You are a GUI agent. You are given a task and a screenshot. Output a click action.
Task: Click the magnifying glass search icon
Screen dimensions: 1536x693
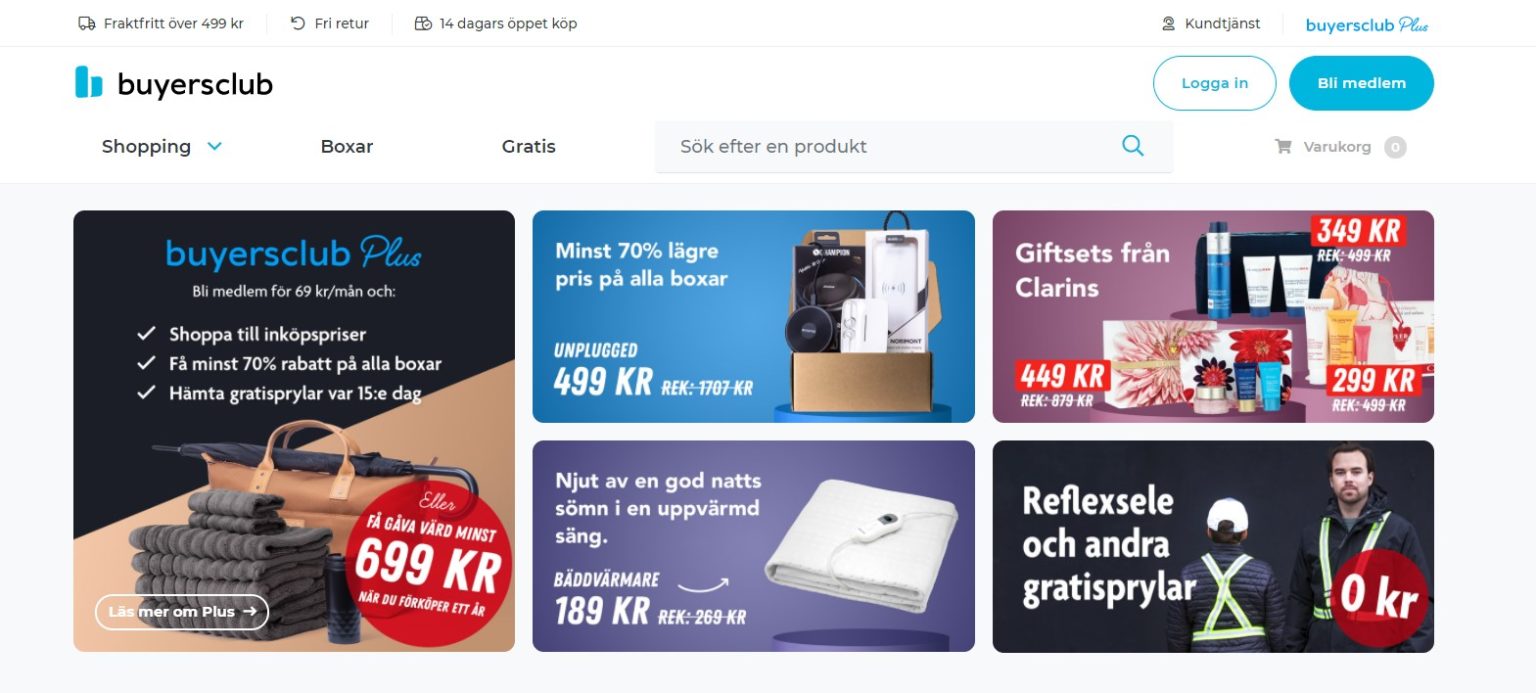1132,146
